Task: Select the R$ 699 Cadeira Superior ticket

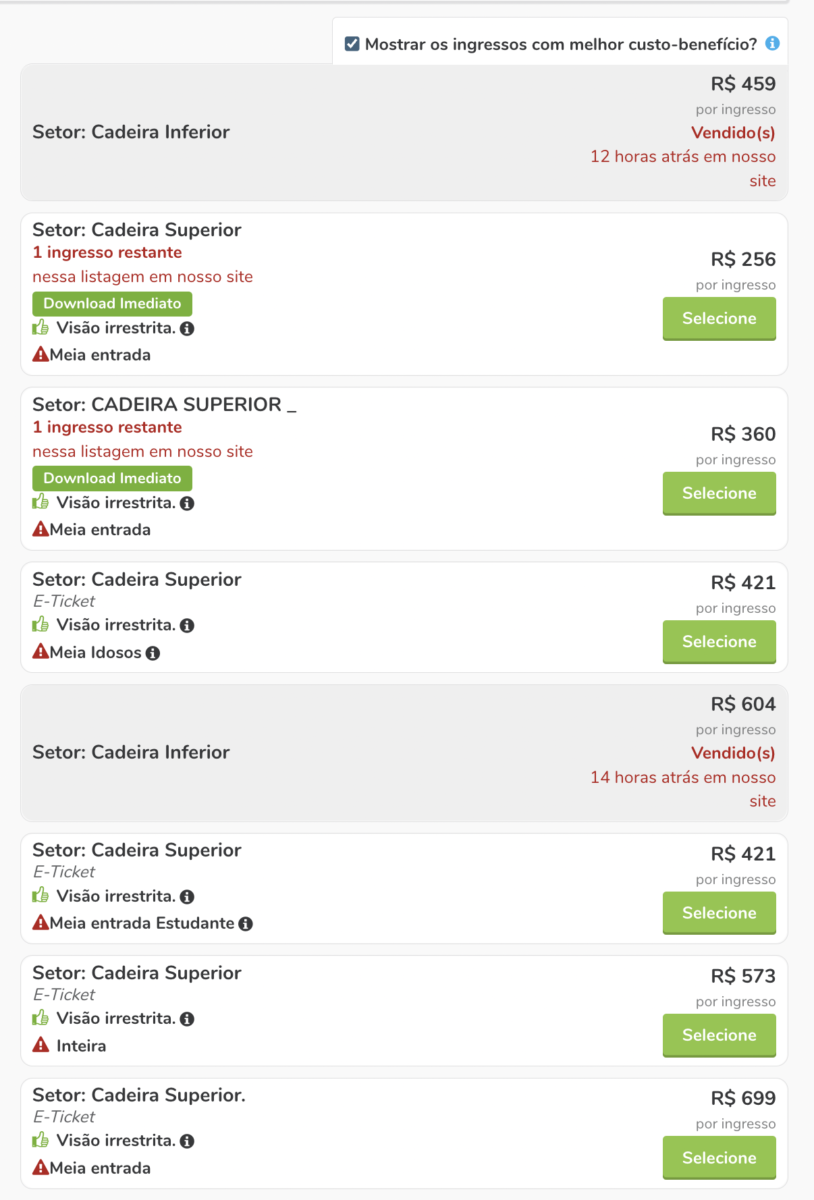Action: click(x=719, y=1157)
